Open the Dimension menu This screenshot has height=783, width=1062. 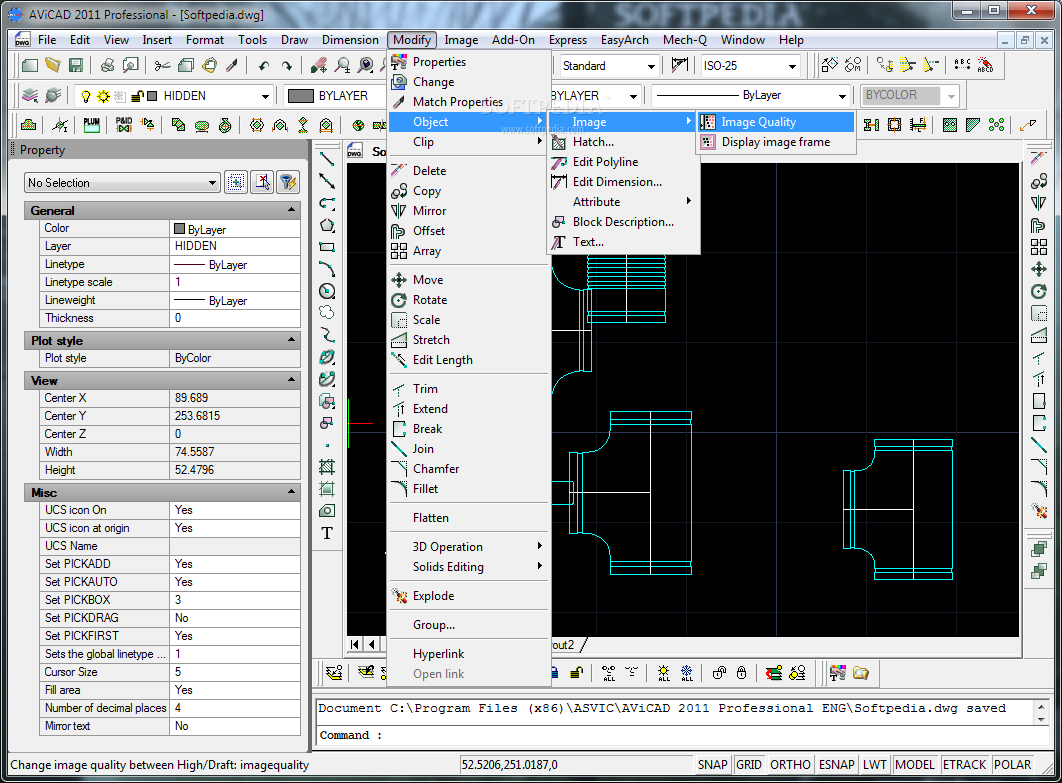click(350, 40)
